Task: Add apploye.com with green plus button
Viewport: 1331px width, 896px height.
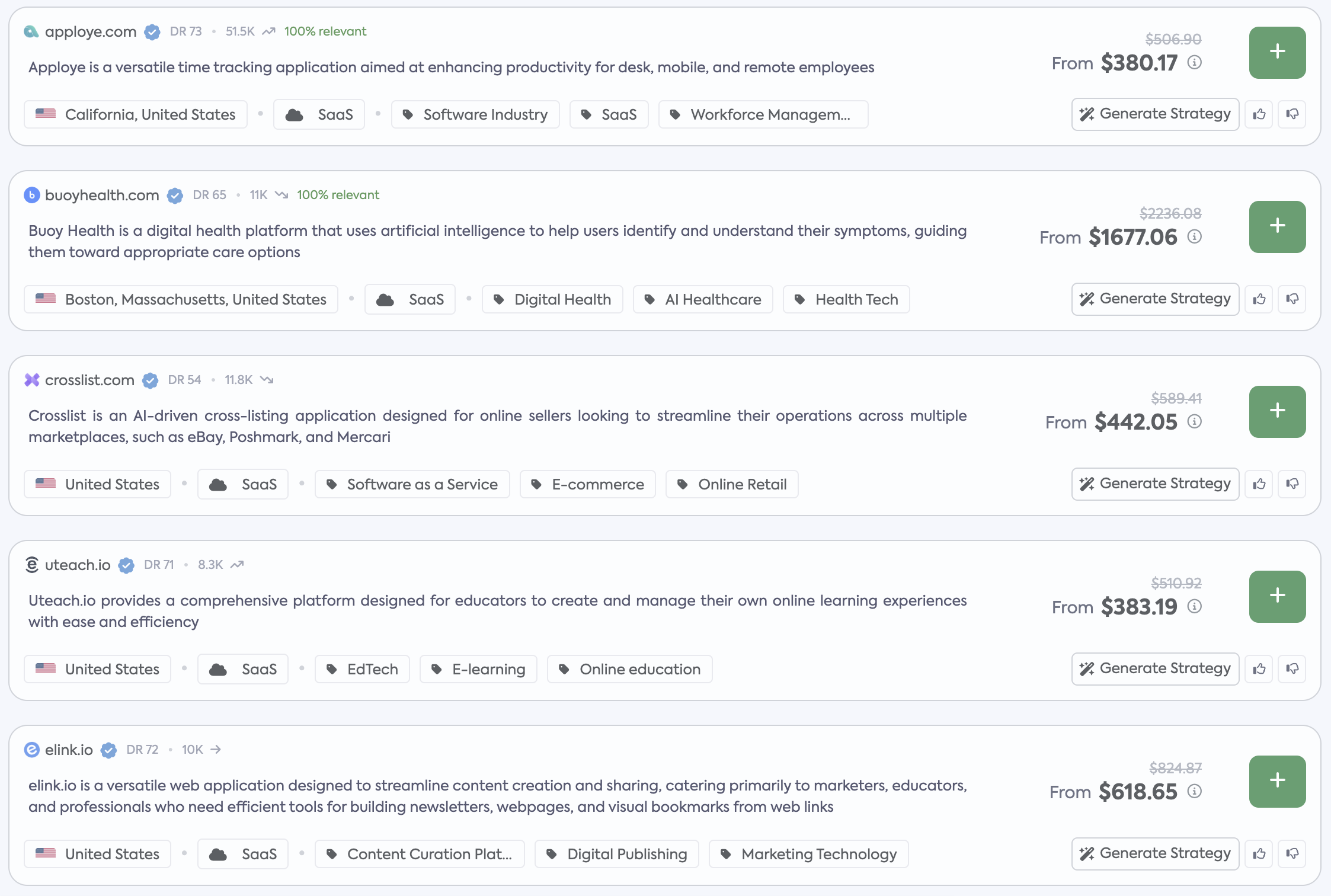Action: click(1277, 52)
